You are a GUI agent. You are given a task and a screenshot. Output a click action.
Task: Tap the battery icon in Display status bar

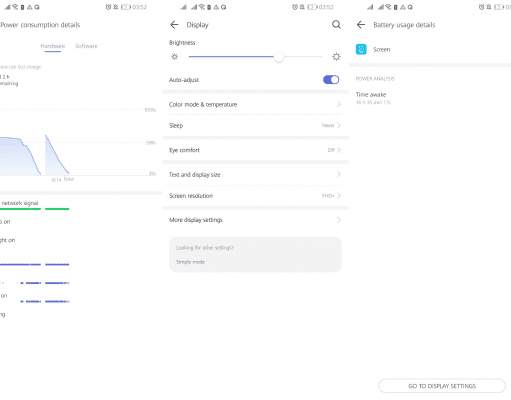(x=312, y=7)
